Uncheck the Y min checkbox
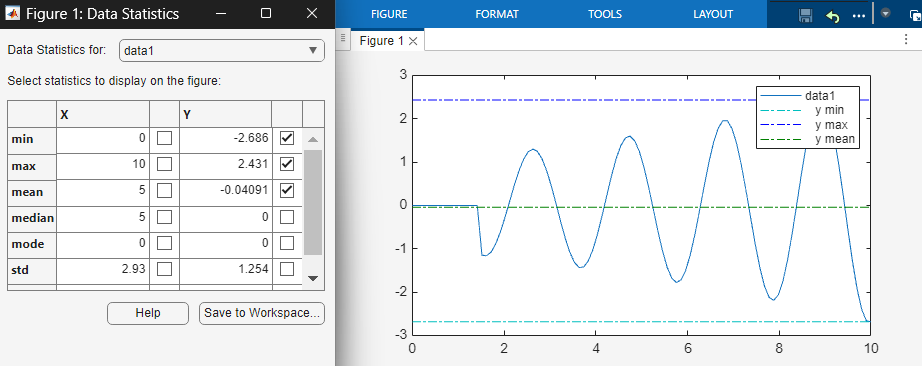 coord(287,138)
